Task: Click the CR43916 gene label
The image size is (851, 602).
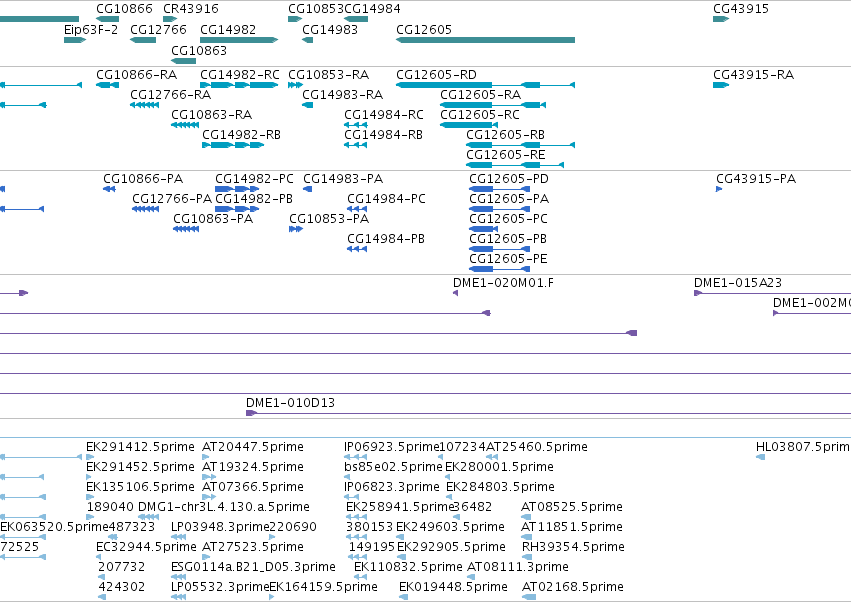Action: point(190,9)
